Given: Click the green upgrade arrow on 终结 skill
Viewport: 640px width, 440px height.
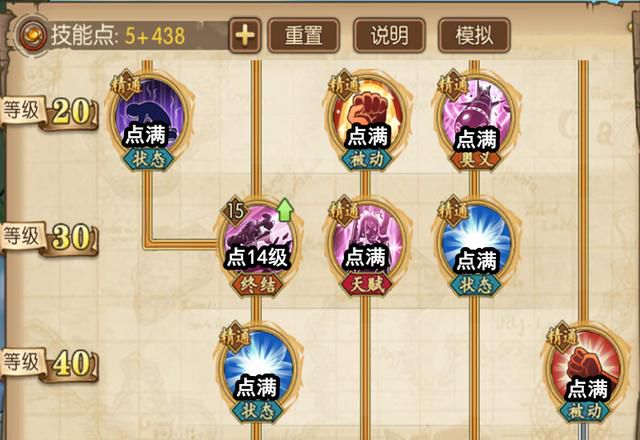Looking at the screenshot, I should pyautogui.click(x=285, y=210).
